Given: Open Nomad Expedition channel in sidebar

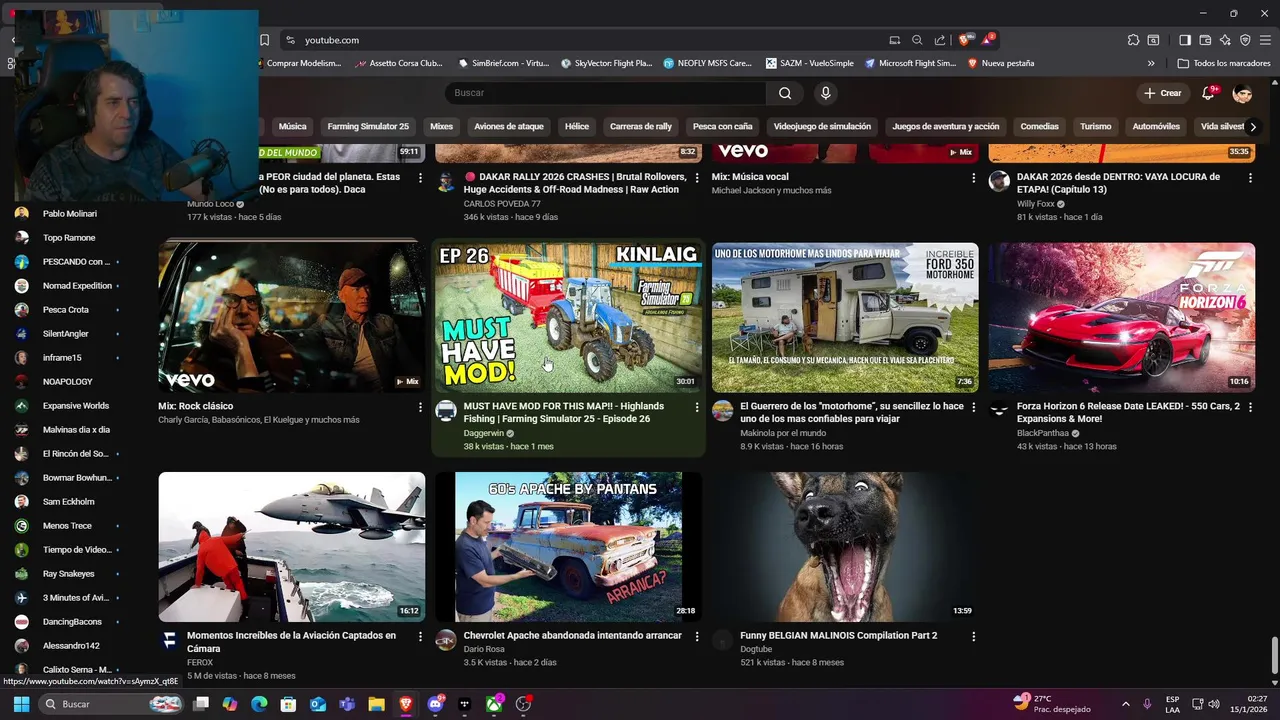Looking at the screenshot, I should 77,286.
